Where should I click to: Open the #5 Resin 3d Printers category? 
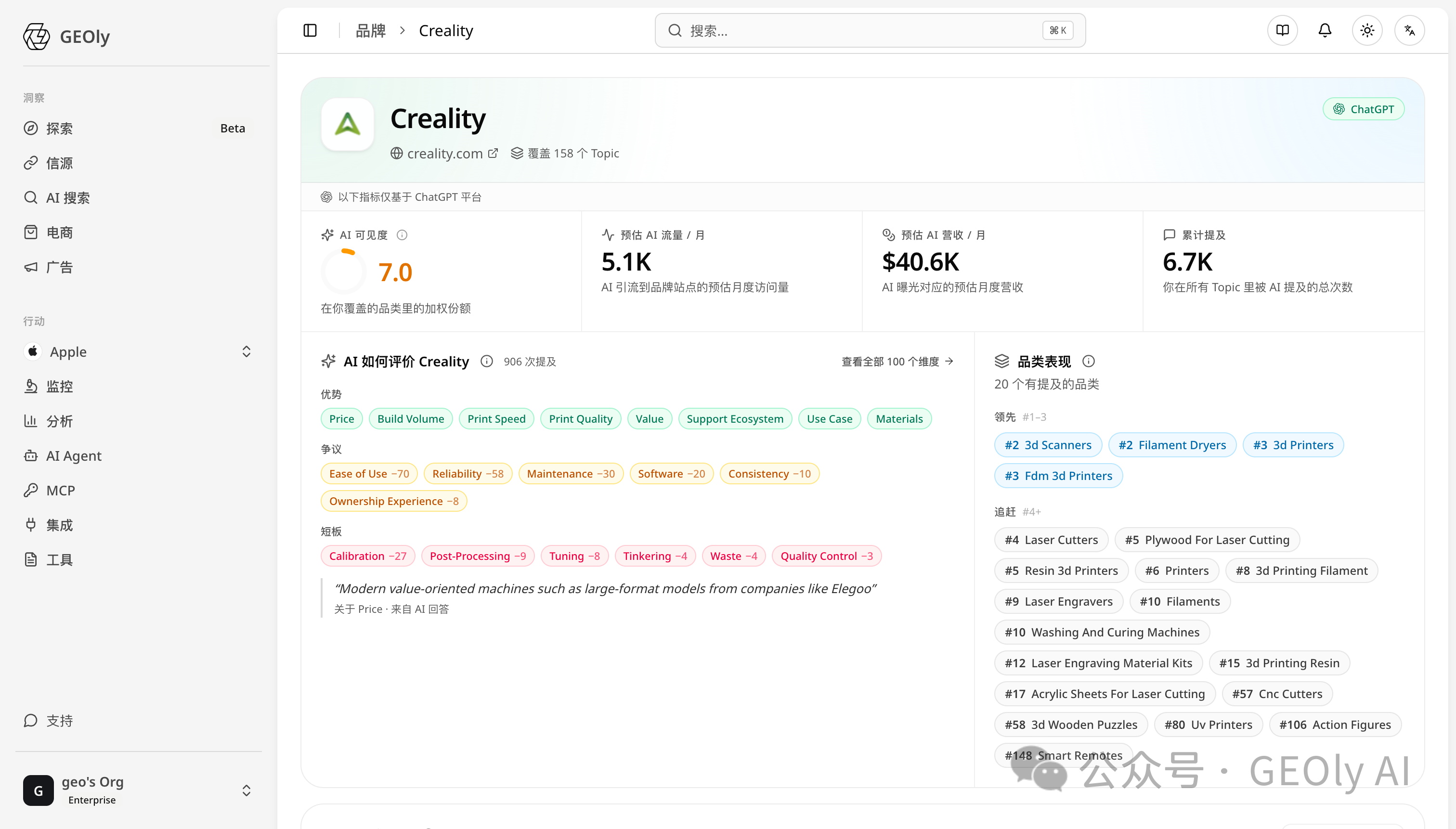[1061, 570]
